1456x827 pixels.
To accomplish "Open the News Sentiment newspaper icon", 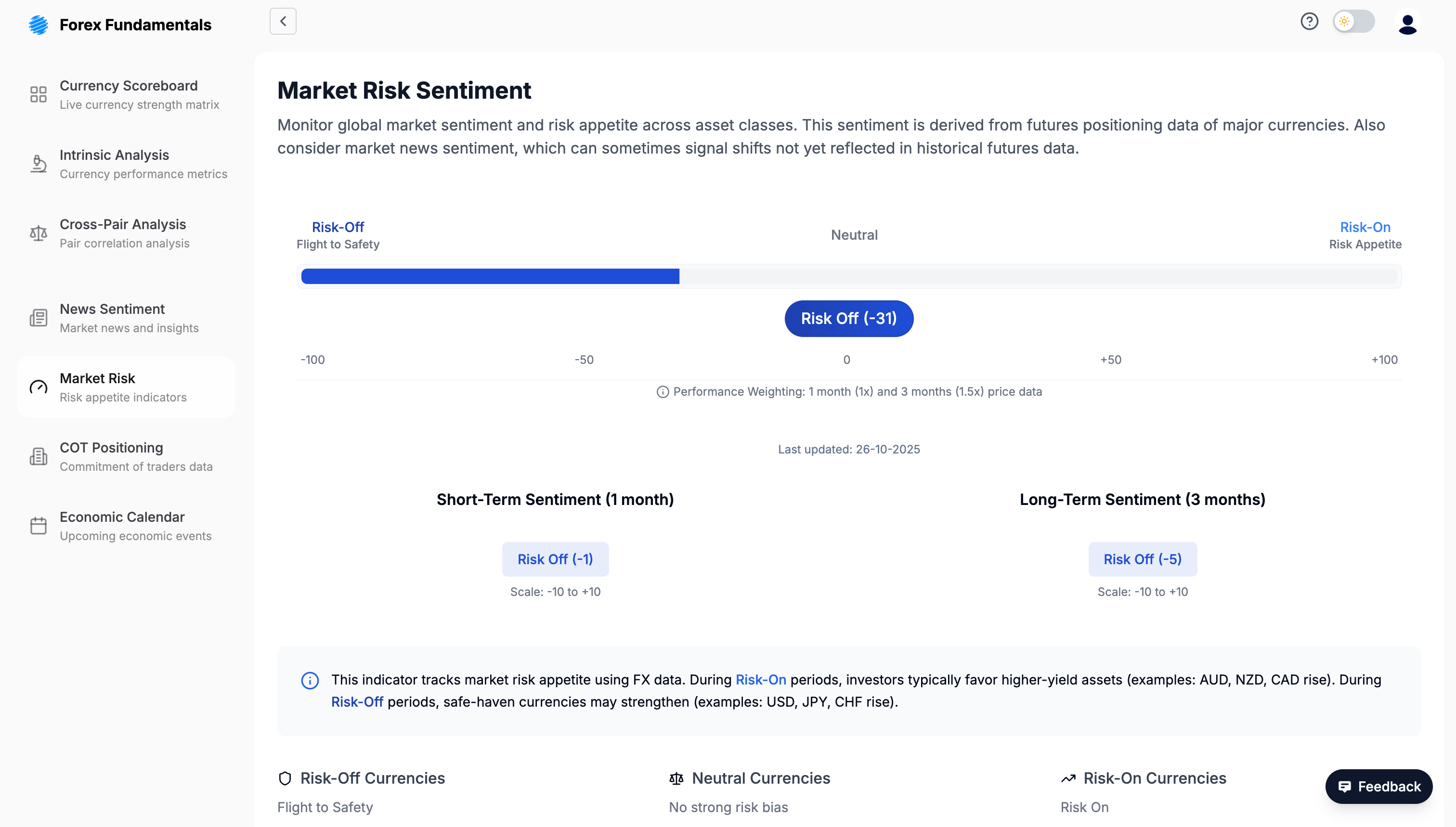I will tap(38, 318).
